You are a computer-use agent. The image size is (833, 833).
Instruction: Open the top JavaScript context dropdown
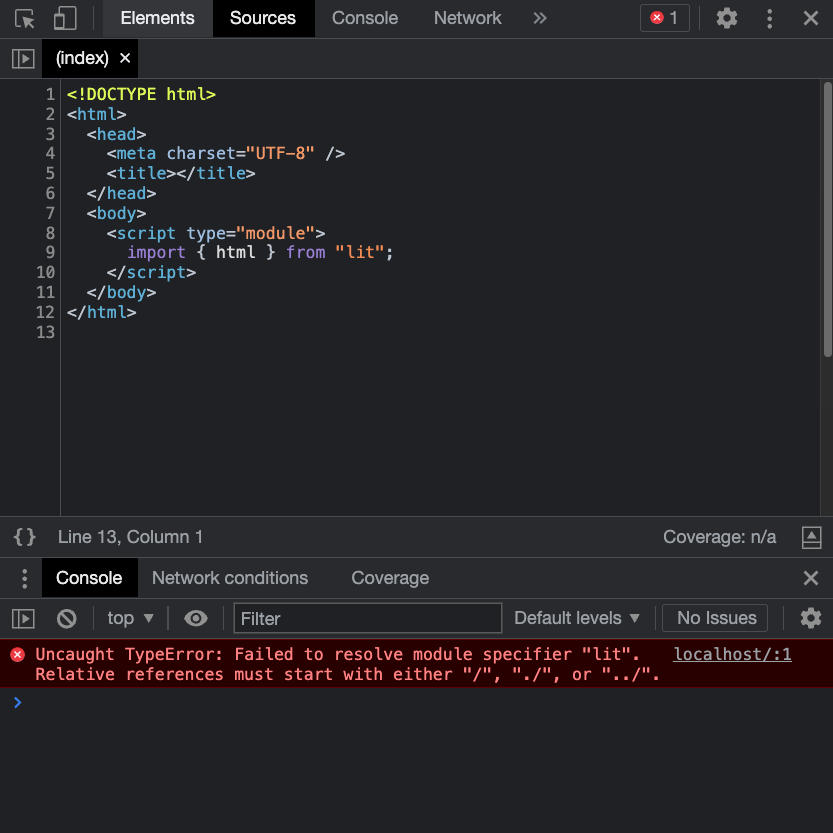[x=131, y=618]
